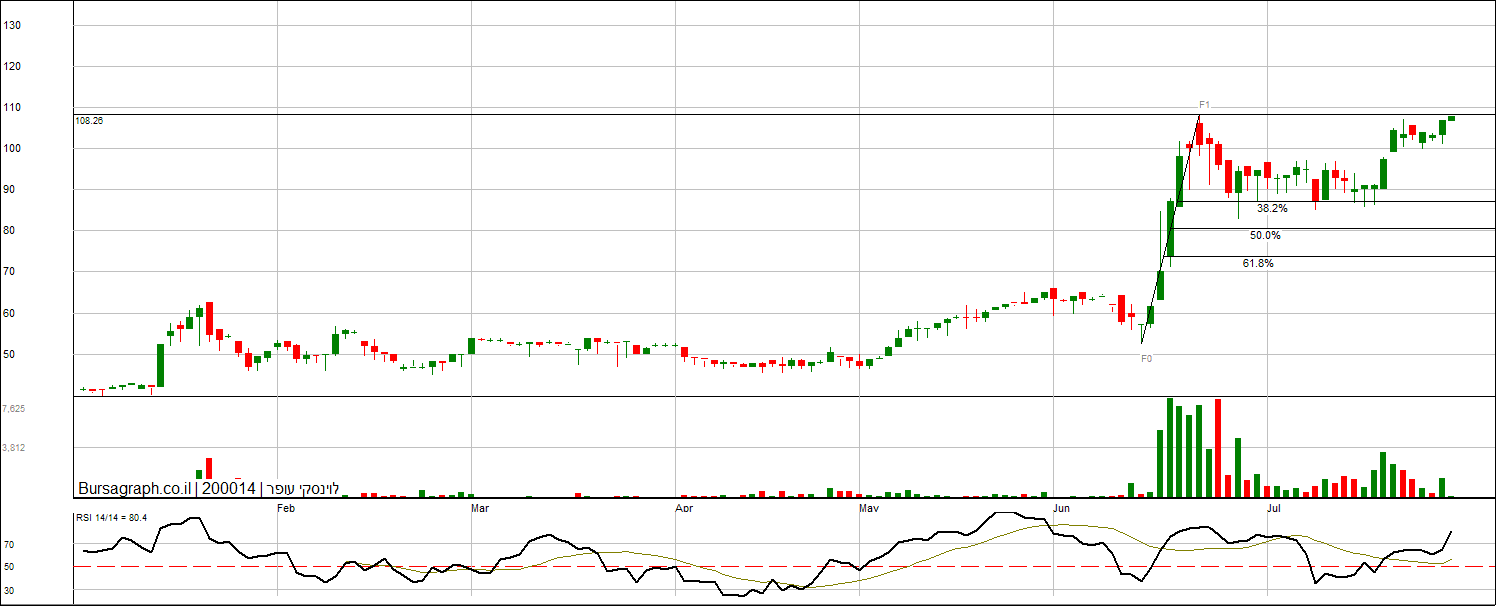
Task: Click the Feb label on the time axis
Action: point(286,509)
